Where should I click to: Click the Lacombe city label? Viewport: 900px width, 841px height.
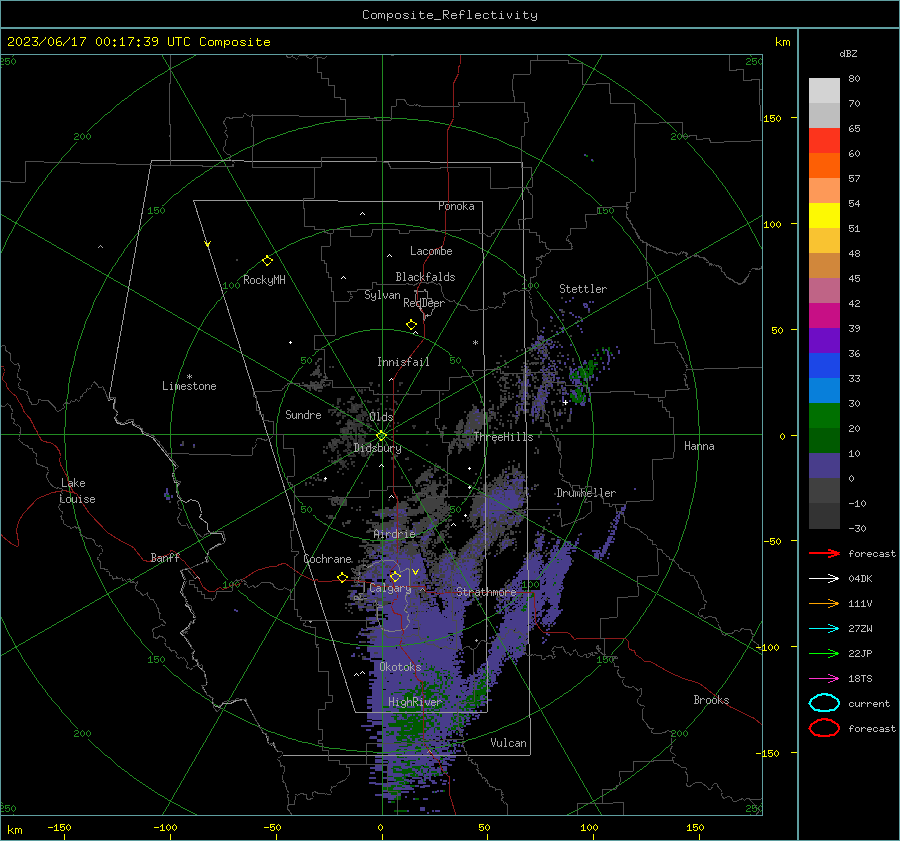pyautogui.click(x=431, y=251)
